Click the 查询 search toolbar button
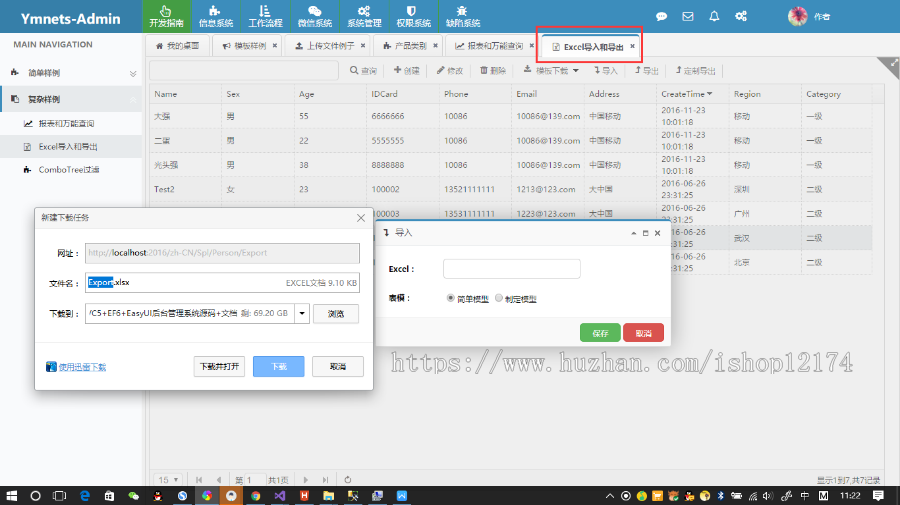Image resolution: width=900 pixels, height=505 pixels. pyautogui.click(x=363, y=71)
